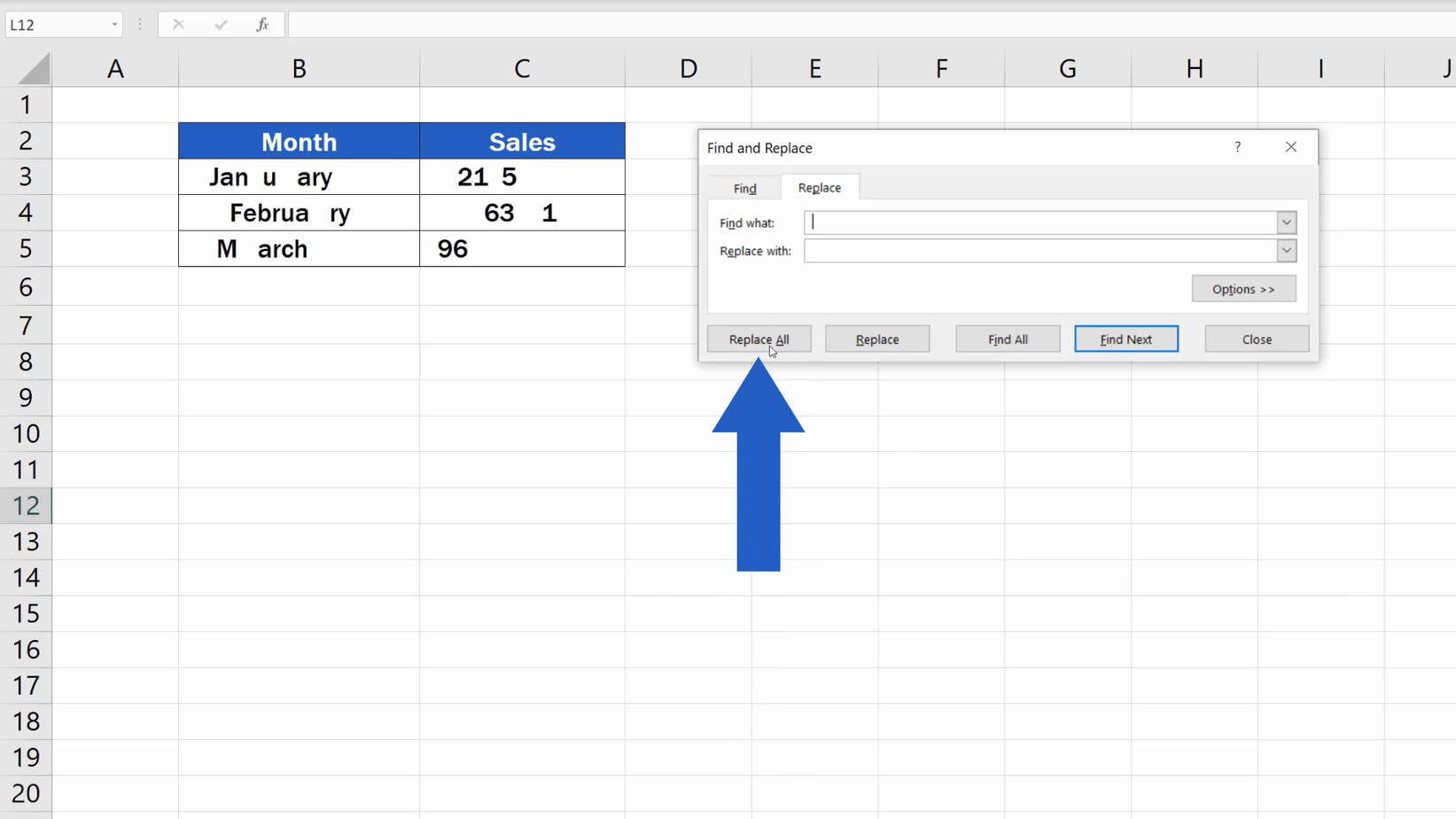
Task: Open the Find what dropdown arrow
Action: [x=1286, y=222]
